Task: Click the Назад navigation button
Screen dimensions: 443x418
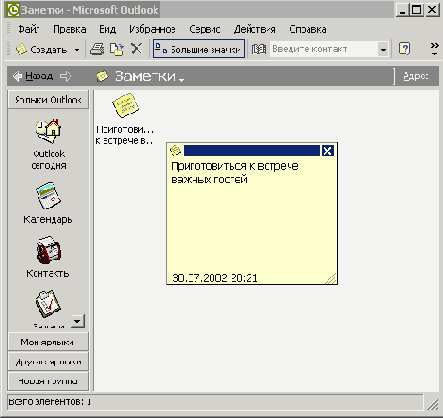Action: coord(33,76)
